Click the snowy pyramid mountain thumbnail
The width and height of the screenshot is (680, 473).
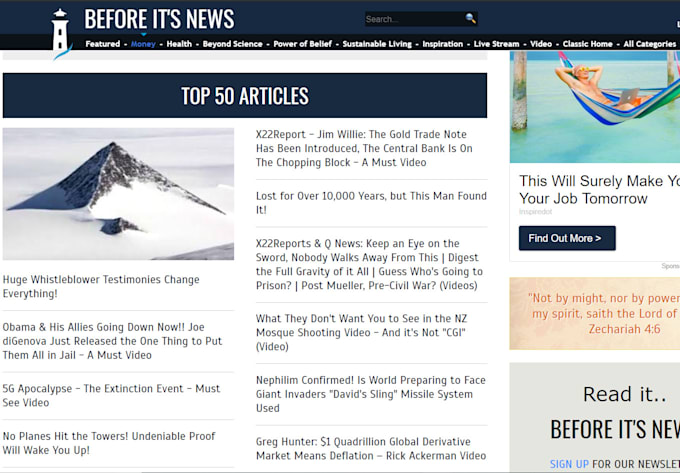point(118,194)
